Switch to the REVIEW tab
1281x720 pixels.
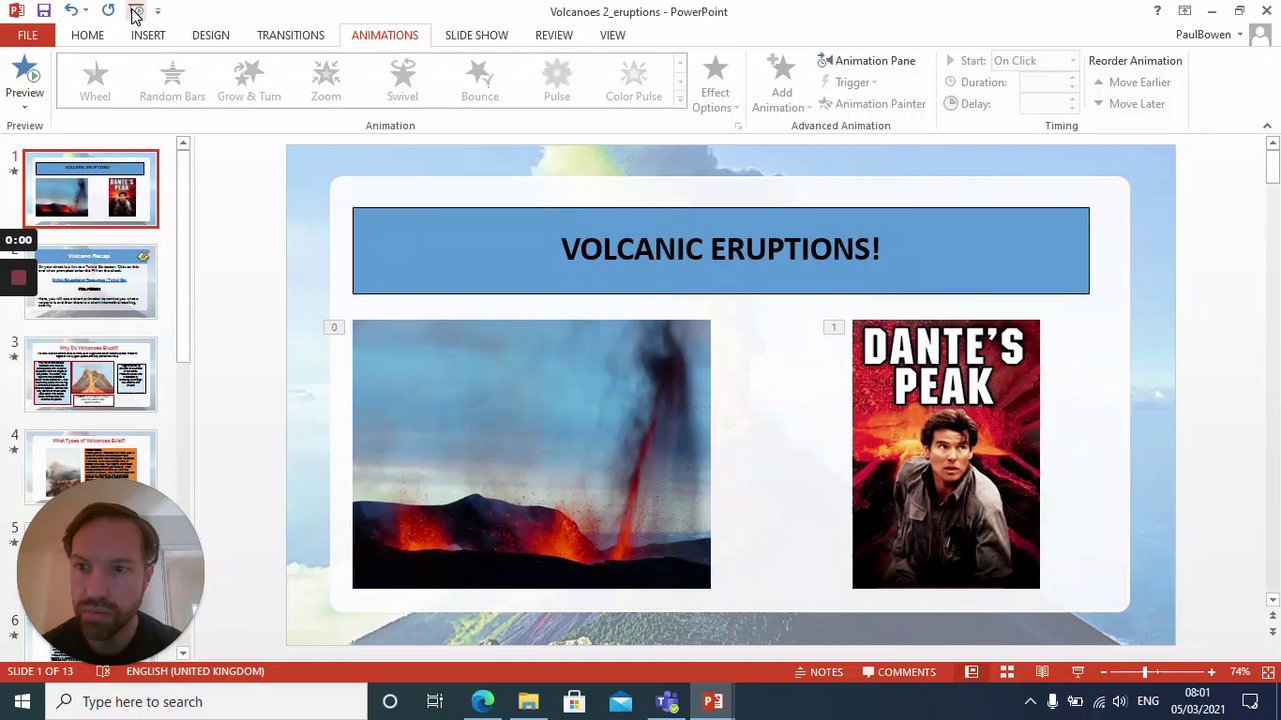[x=553, y=35]
